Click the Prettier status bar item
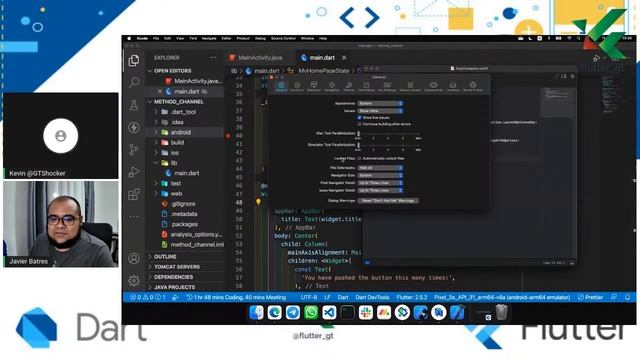Viewport: 640px width, 360px height. [590, 297]
